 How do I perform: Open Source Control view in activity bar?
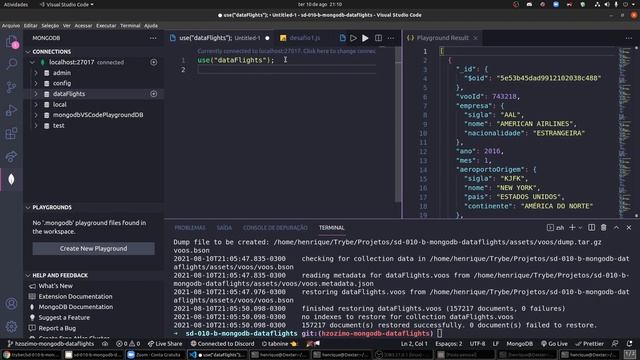click(x=11, y=87)
